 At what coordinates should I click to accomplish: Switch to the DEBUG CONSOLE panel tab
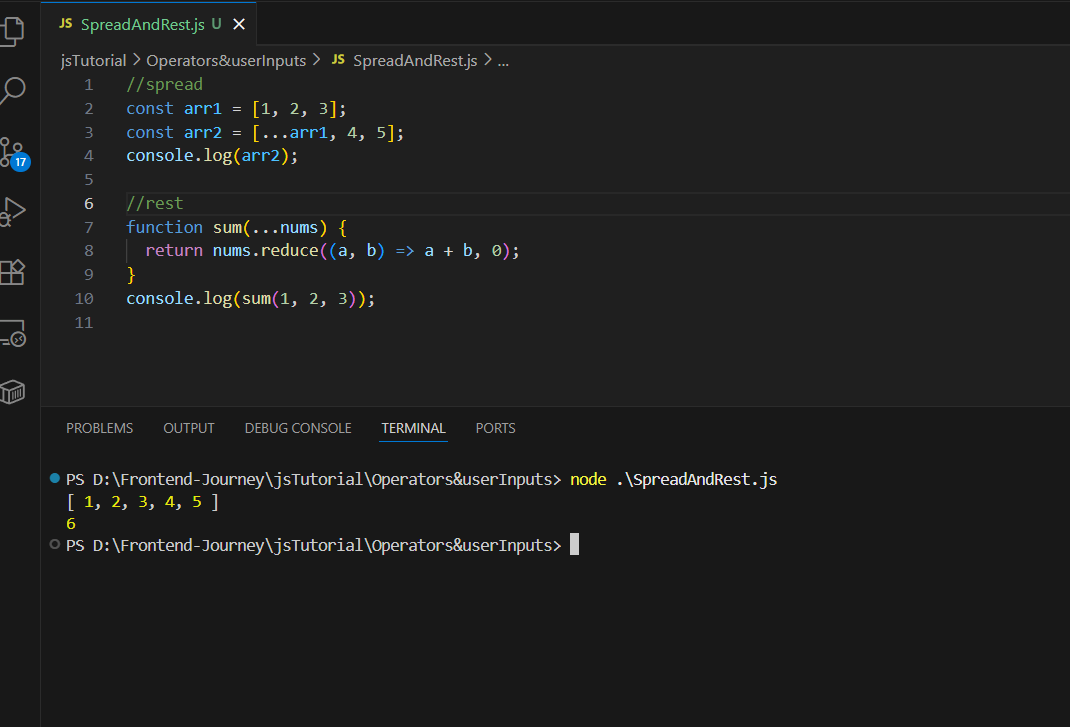tap(298, 428)
